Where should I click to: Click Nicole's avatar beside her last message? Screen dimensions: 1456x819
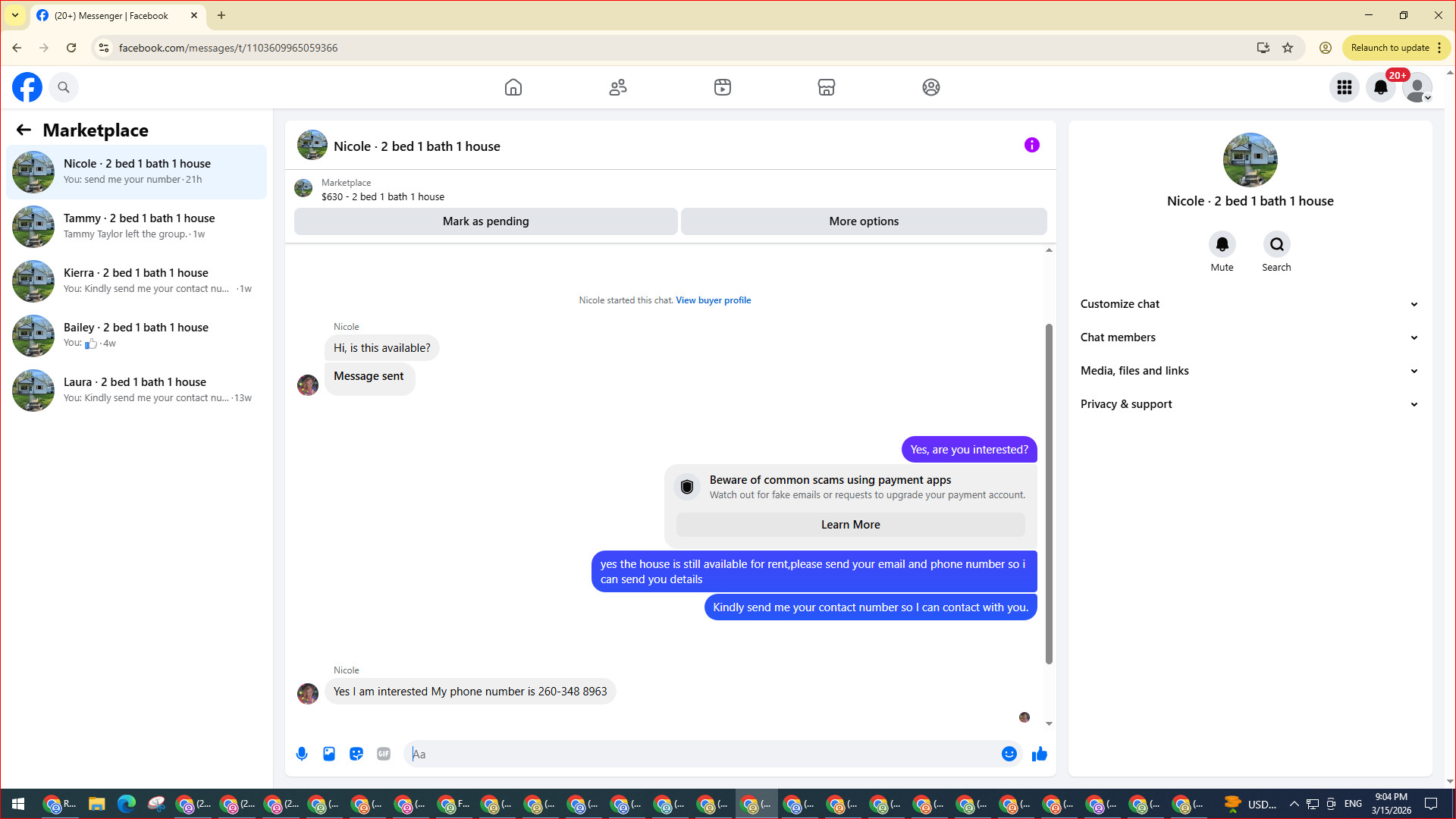click(x=308, y=694)
